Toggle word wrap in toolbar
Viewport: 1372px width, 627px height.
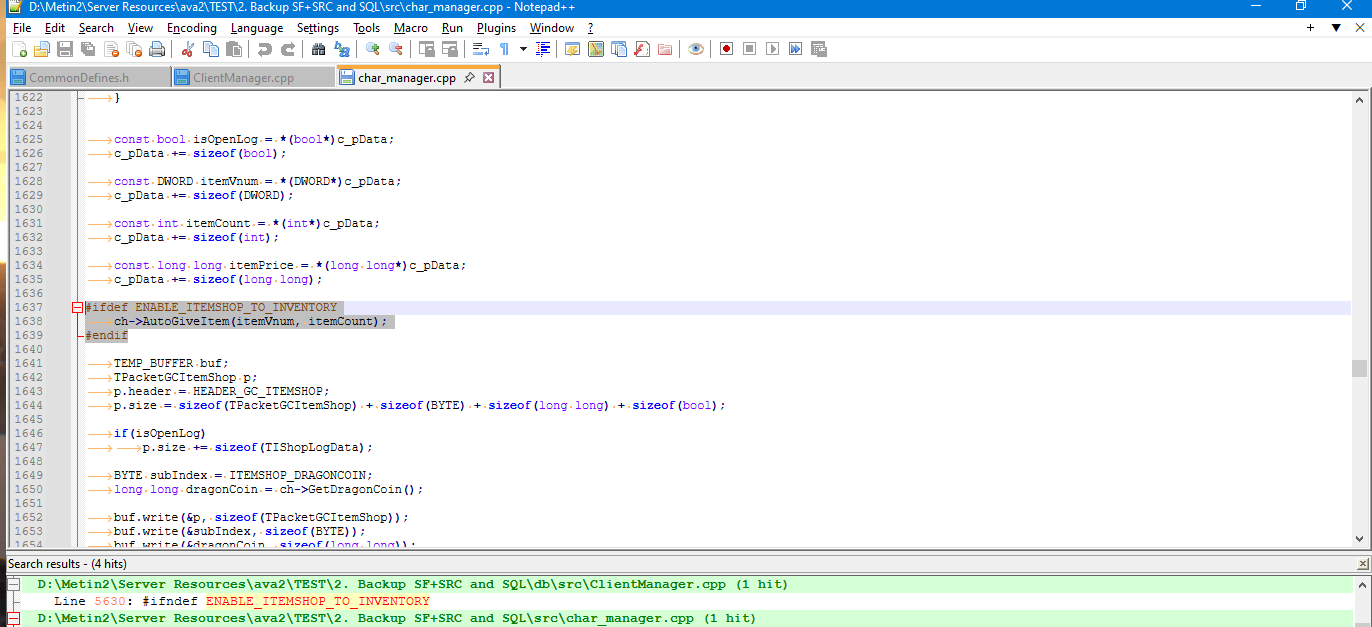480,49
